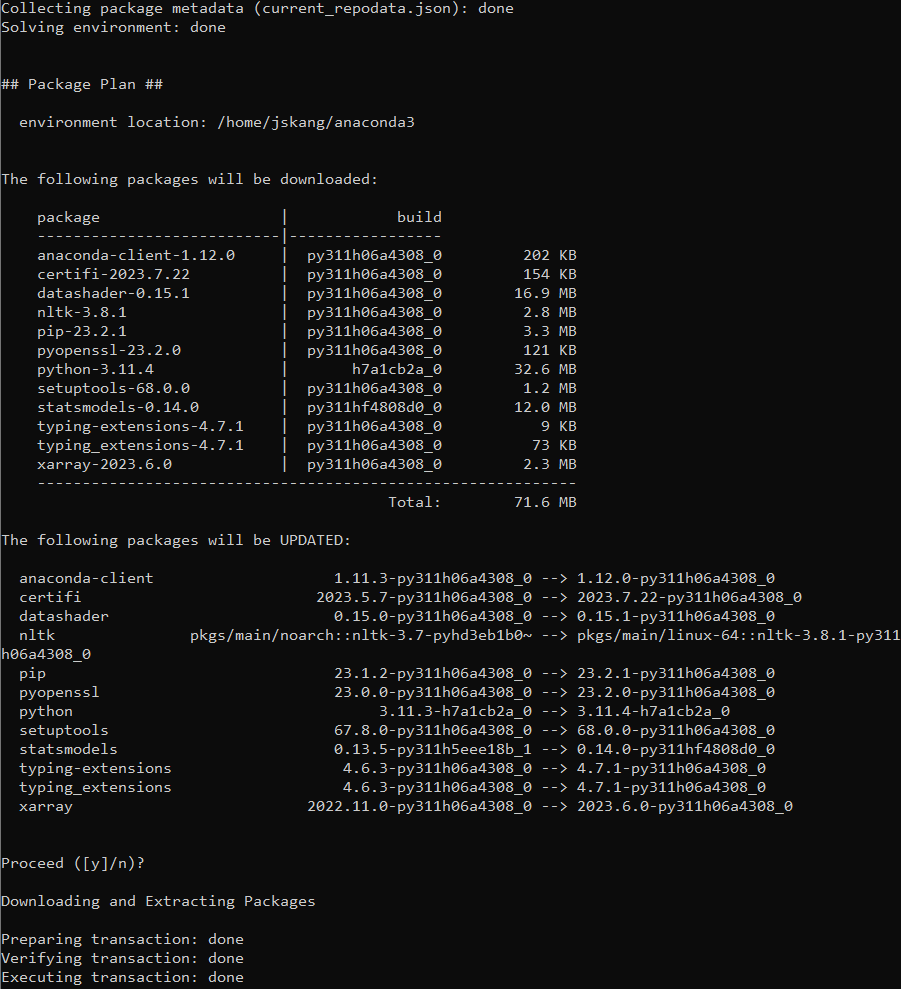Click 'Downloading and Extracting Packages' line

(158, 901)
